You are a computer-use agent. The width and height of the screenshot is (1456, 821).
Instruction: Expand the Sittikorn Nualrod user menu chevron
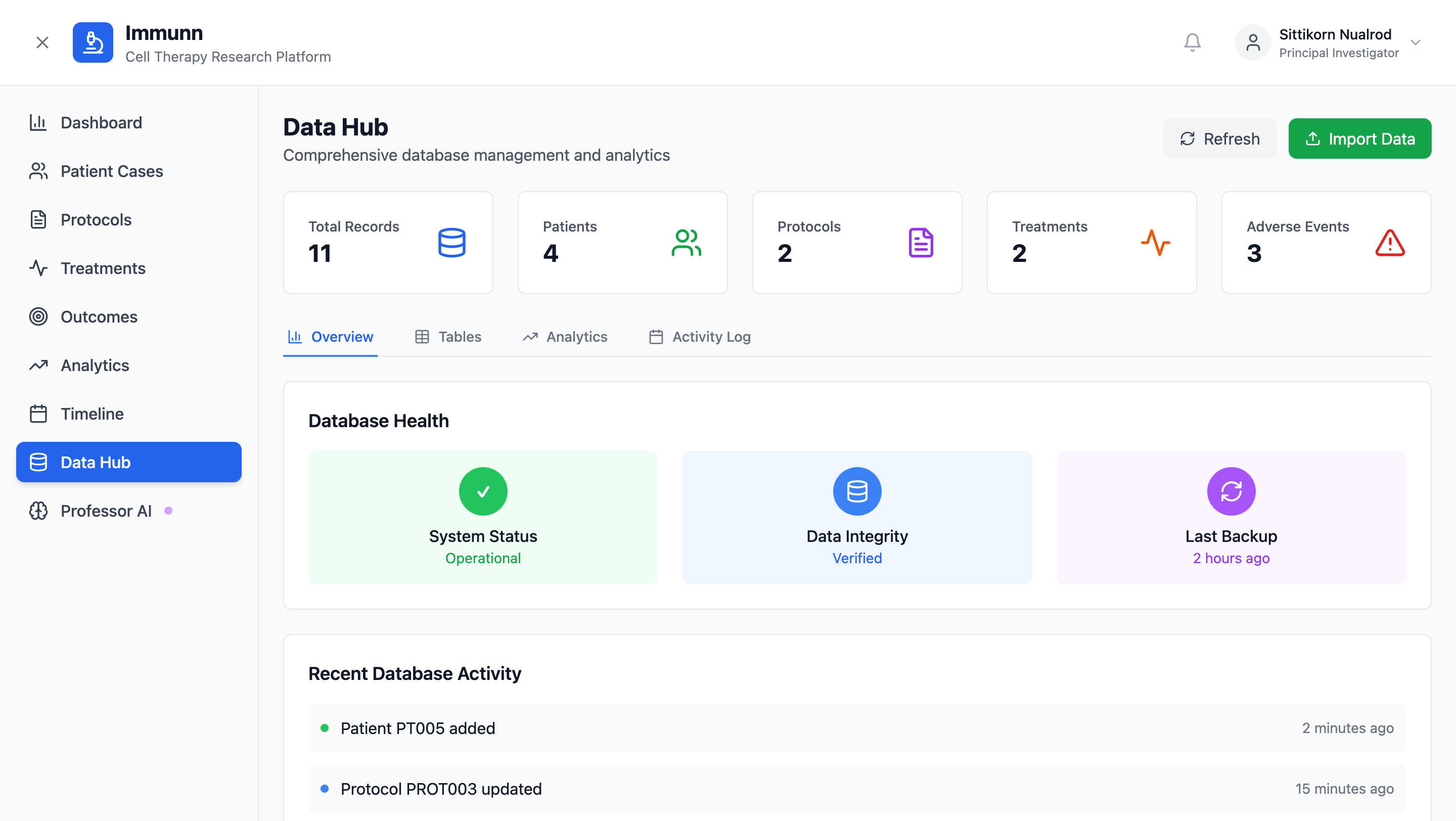pos(1415,42)
